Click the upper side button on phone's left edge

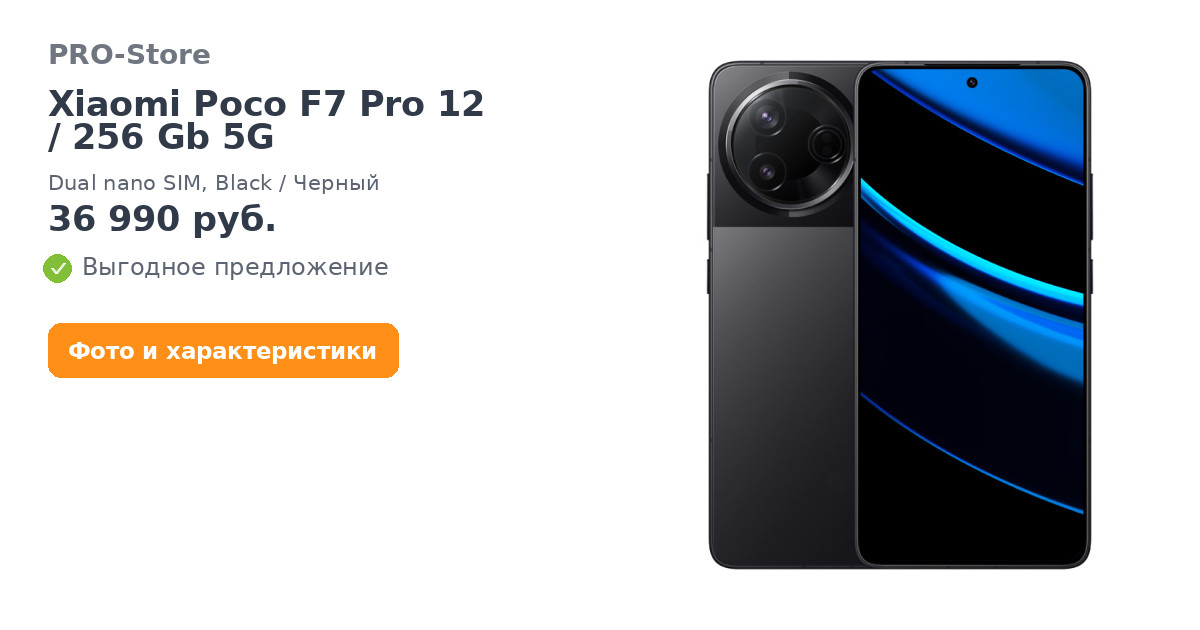pos(709,206)
